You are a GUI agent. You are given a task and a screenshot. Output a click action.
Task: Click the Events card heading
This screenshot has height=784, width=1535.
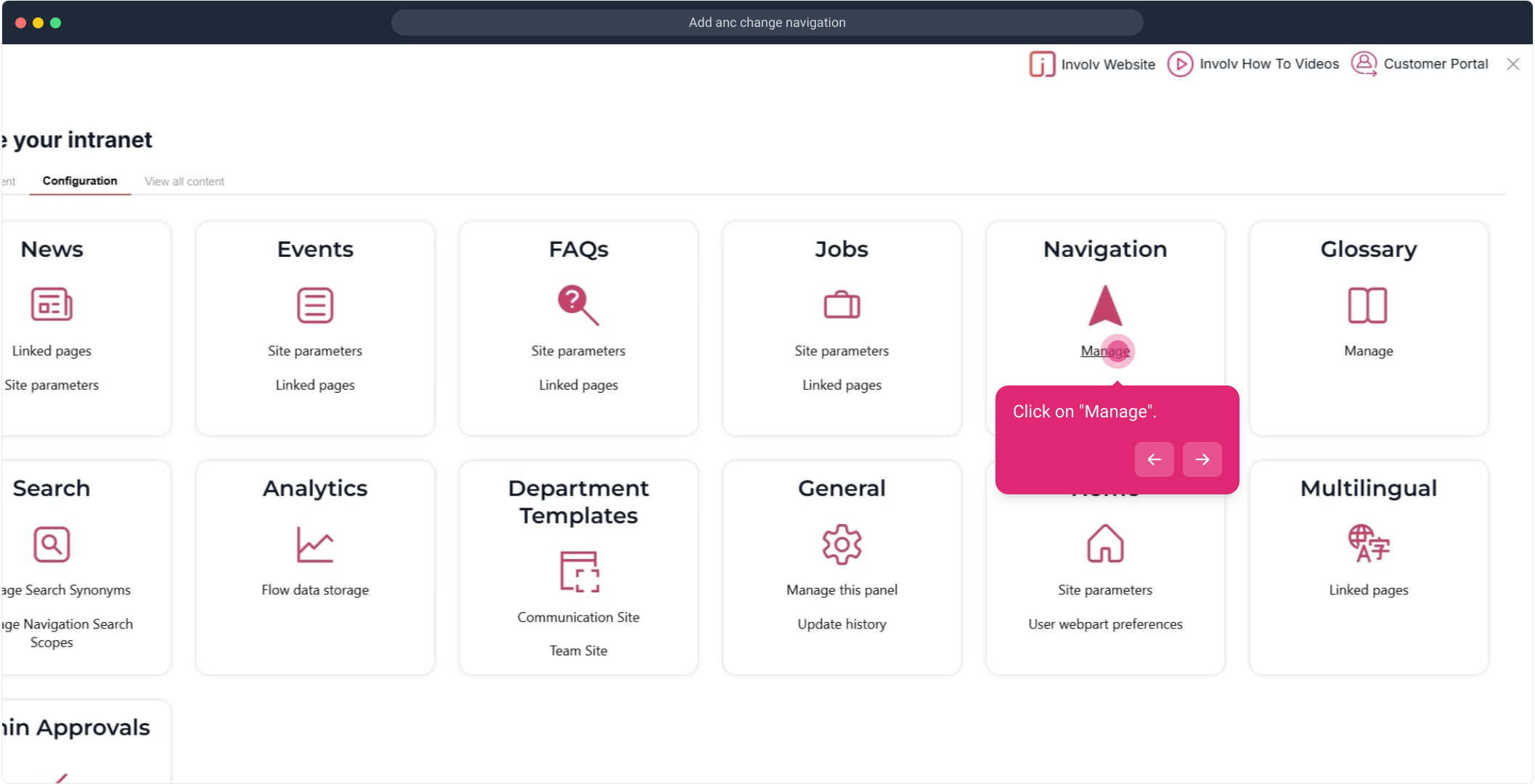[315, 249]
